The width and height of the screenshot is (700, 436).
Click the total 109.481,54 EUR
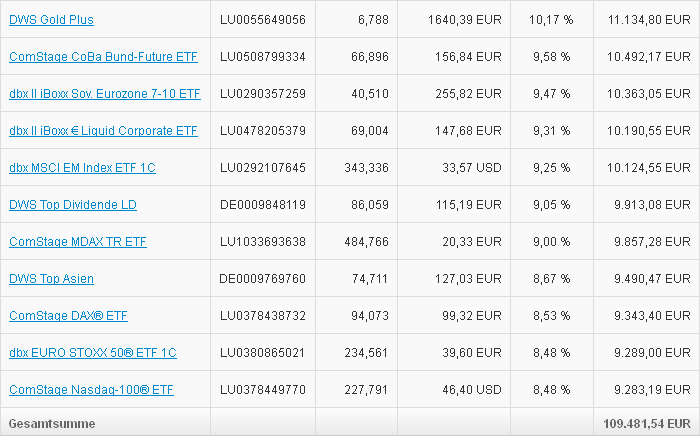(647, 424)
